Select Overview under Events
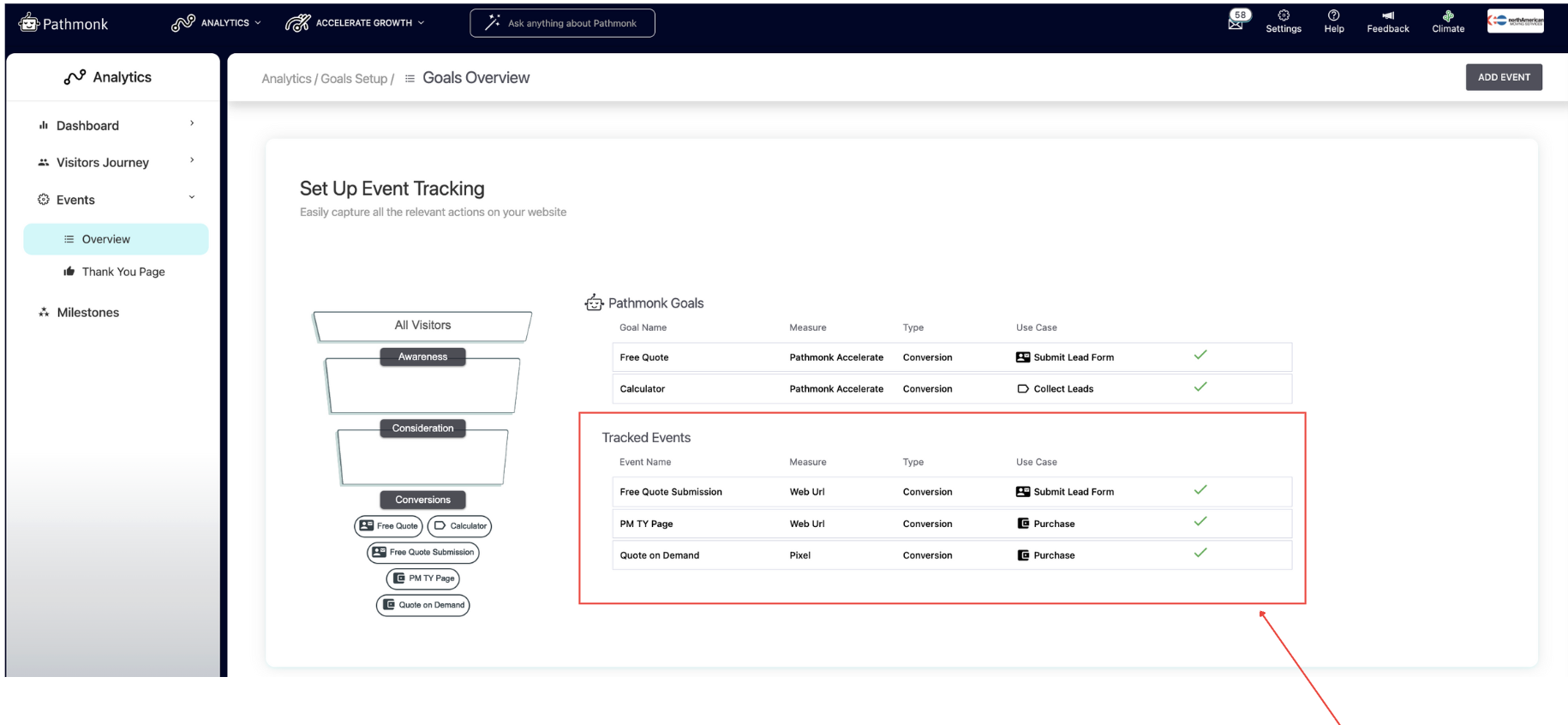Viewport: 1568px width, 725px height. pos(116,239)
